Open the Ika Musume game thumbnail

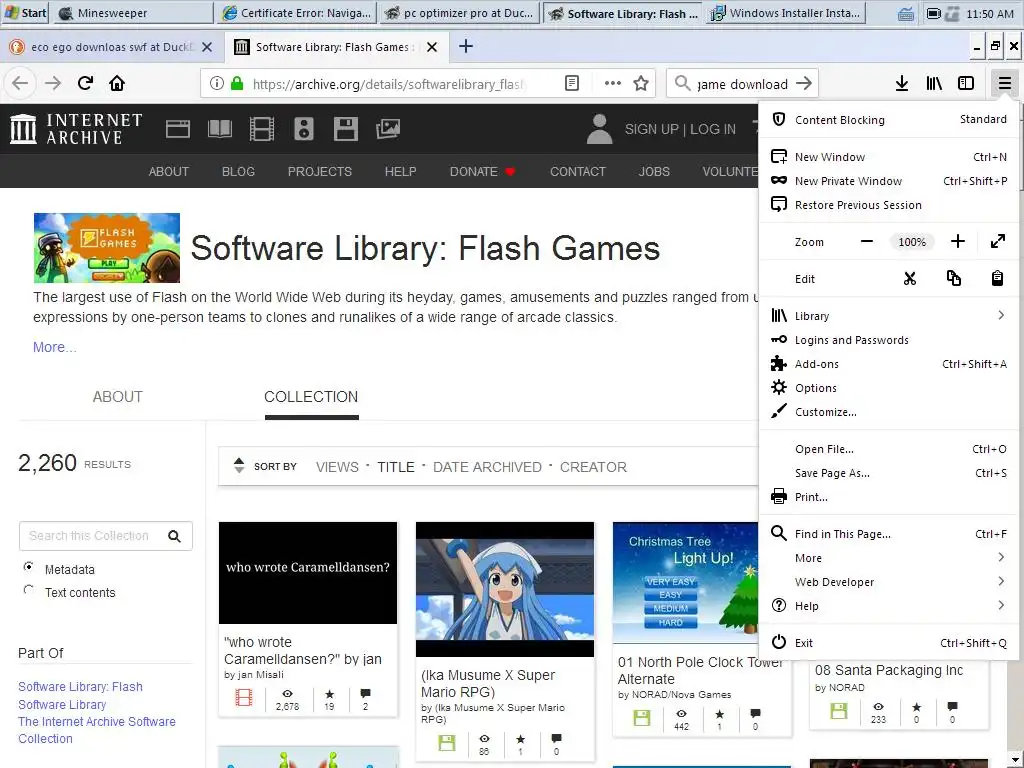[x=505, y=589]
